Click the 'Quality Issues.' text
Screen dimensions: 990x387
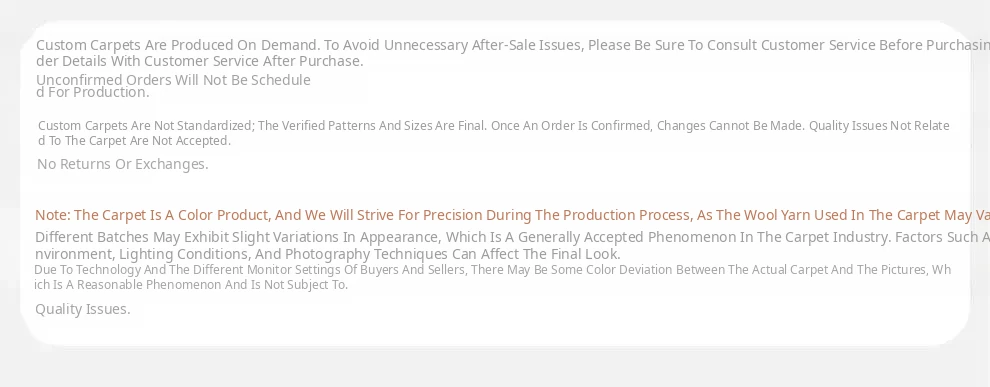click(83, 309)
